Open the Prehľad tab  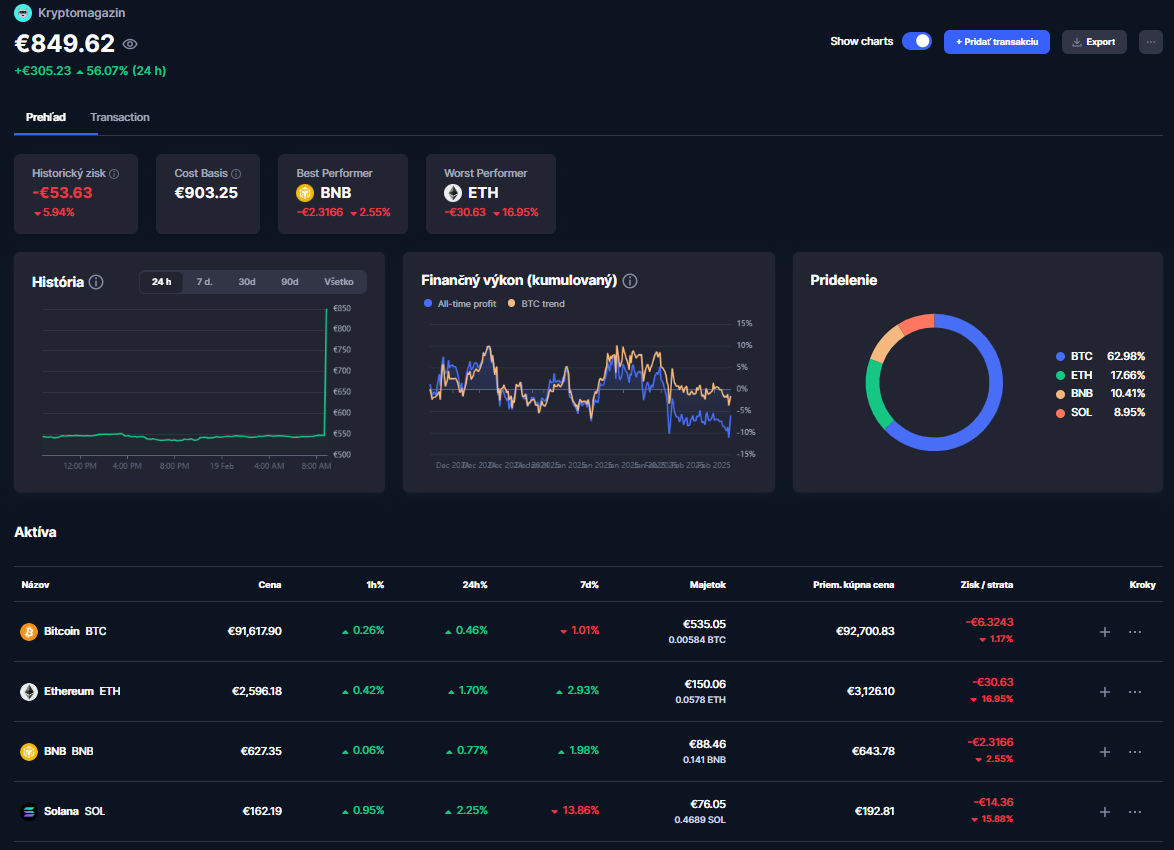click(46, 117)
